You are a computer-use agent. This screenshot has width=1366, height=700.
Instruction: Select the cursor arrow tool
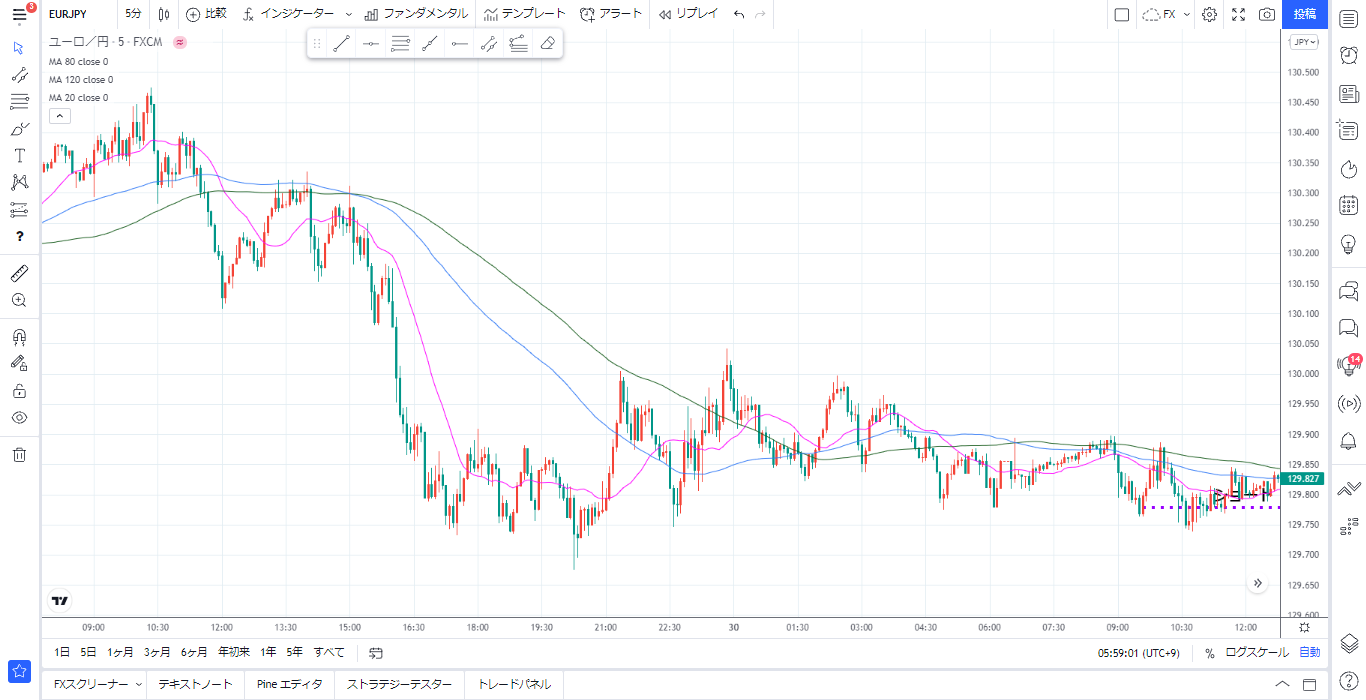(19, 47)
